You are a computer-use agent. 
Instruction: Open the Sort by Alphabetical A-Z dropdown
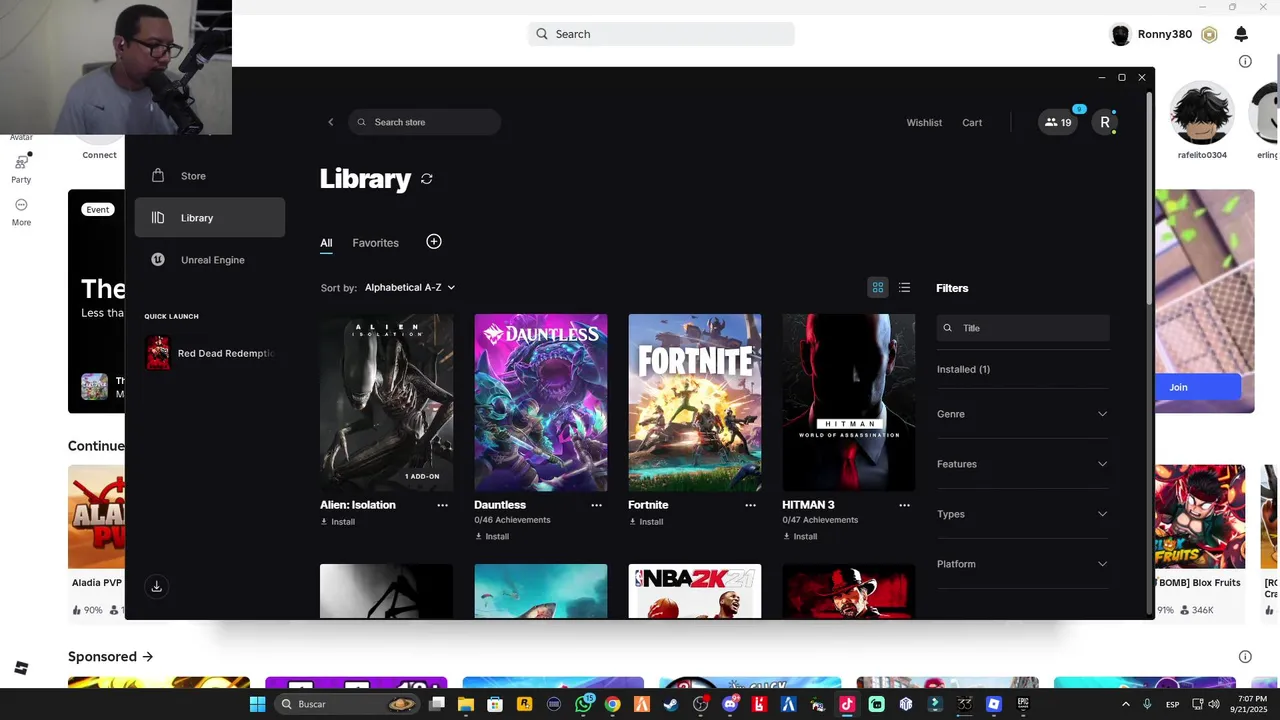point(410,287)
